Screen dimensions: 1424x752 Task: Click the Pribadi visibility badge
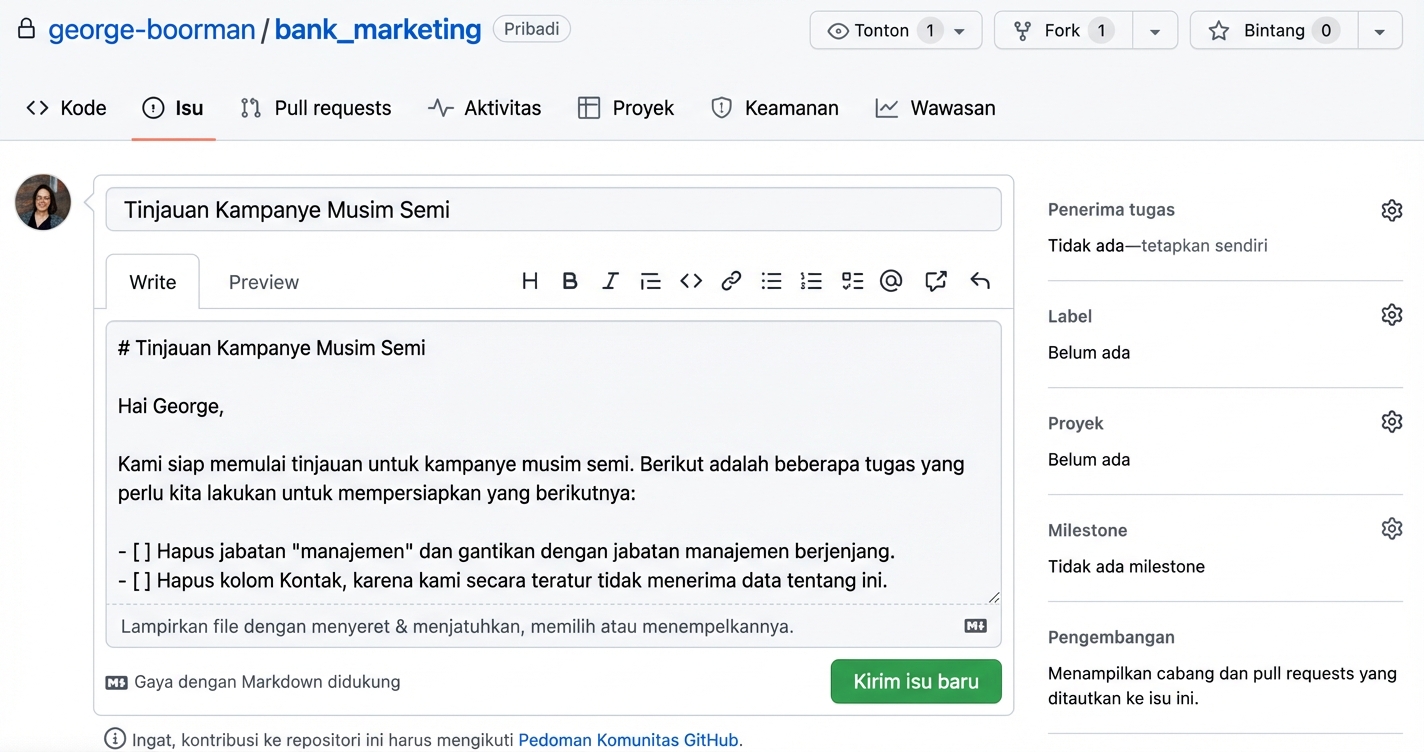pyautogui.click(x=532, y=29)
